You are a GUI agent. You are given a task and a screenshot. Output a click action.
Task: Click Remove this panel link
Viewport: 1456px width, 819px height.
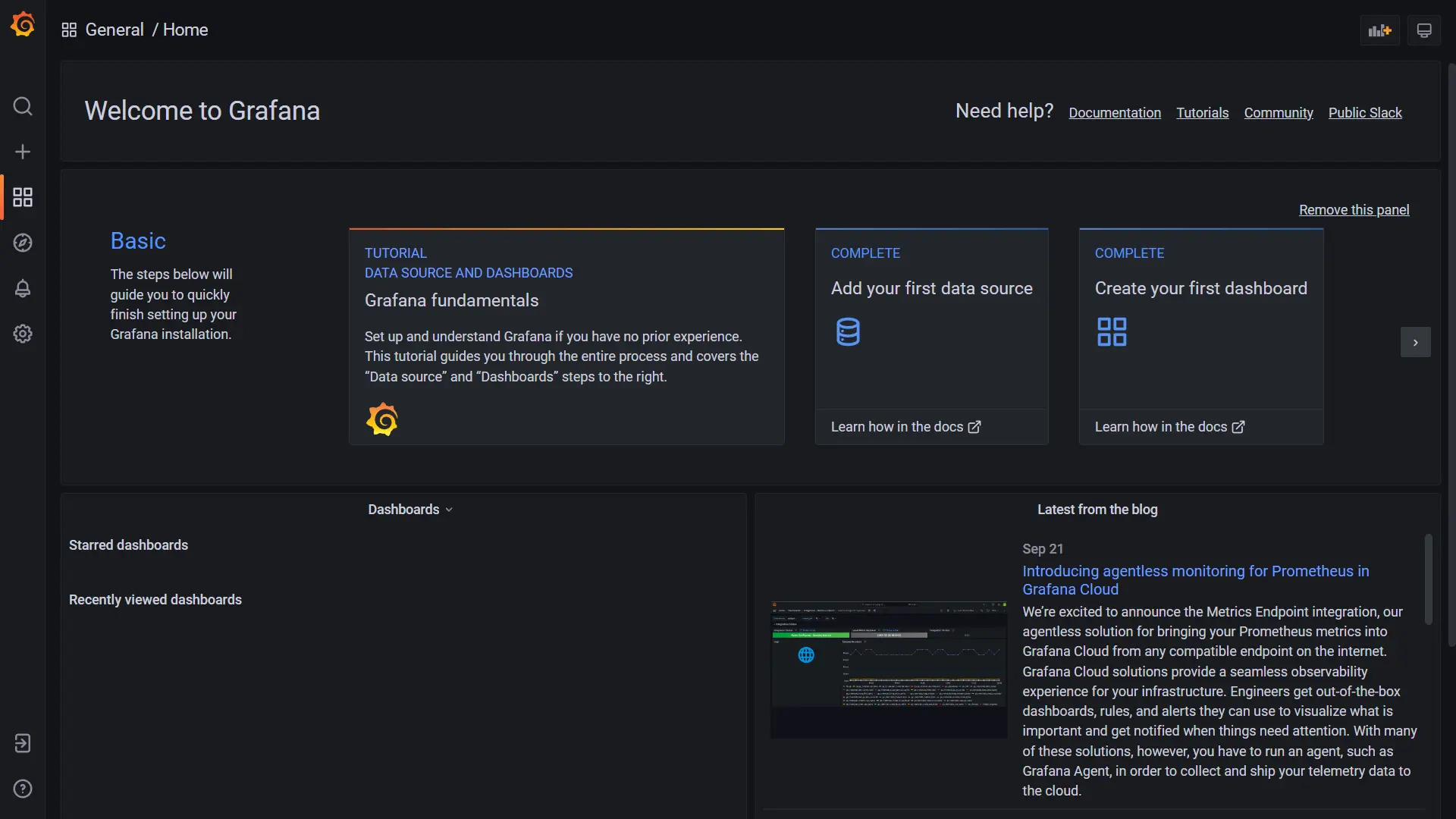1354,210
